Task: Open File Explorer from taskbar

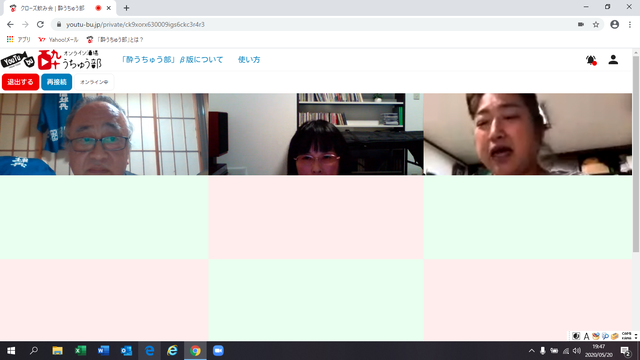Action: click(x=57, y=351)
